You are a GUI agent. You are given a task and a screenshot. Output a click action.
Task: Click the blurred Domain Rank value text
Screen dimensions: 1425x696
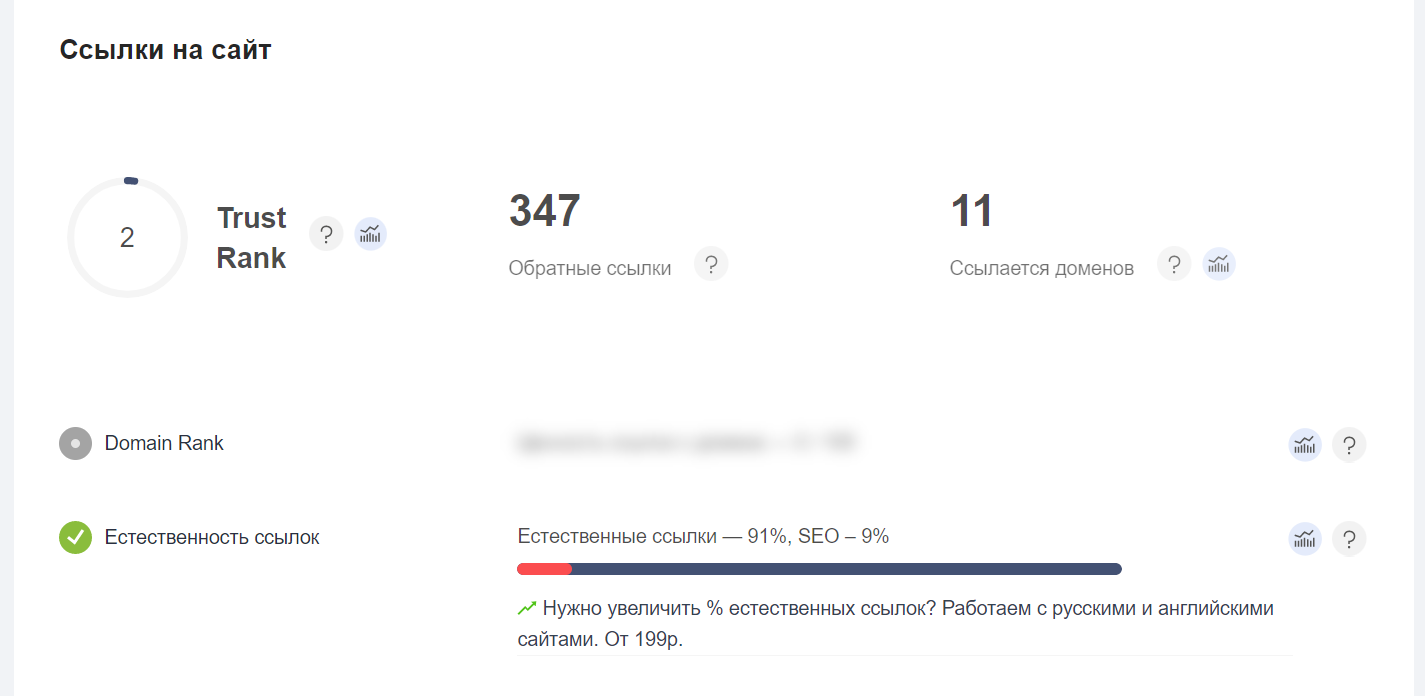tap(686, 443)
